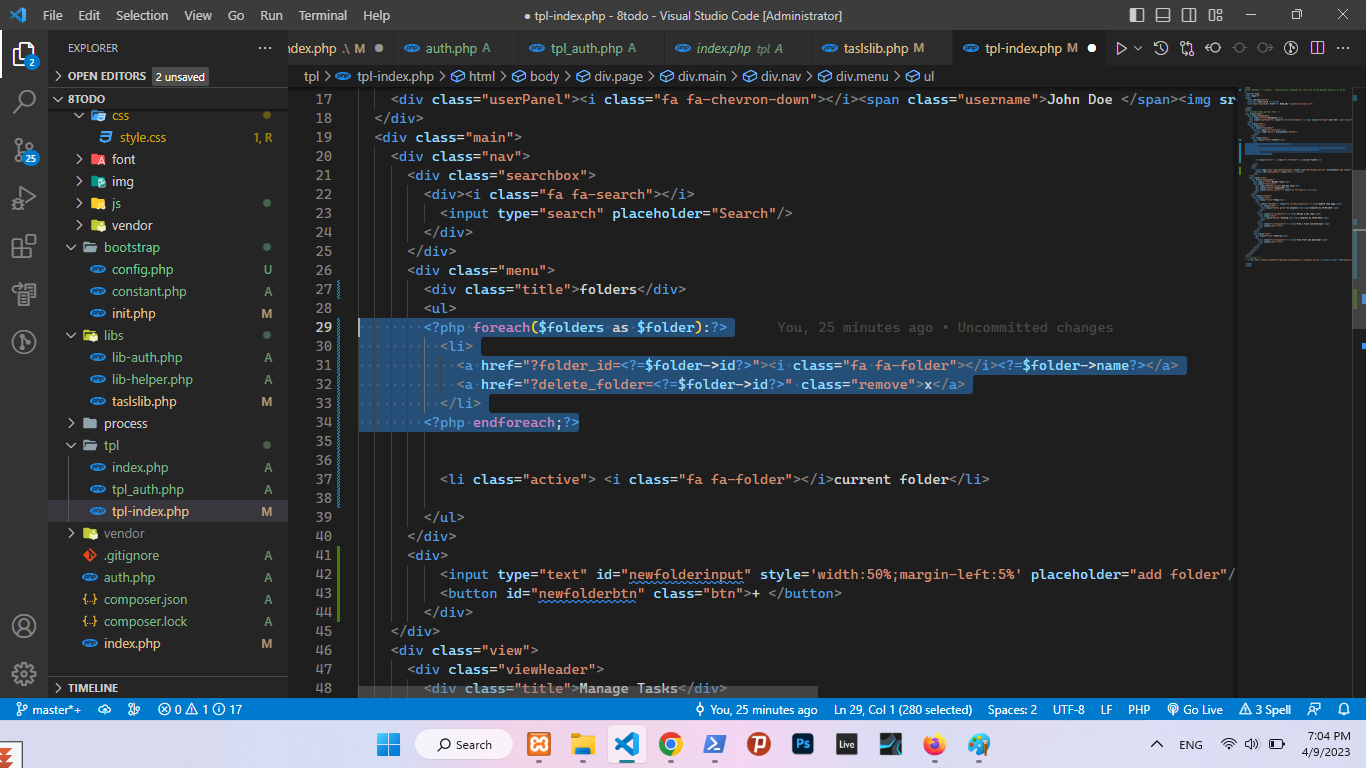Click the synchronize changes cloud icon
The image size is (1366, 768).
(104, 709)
